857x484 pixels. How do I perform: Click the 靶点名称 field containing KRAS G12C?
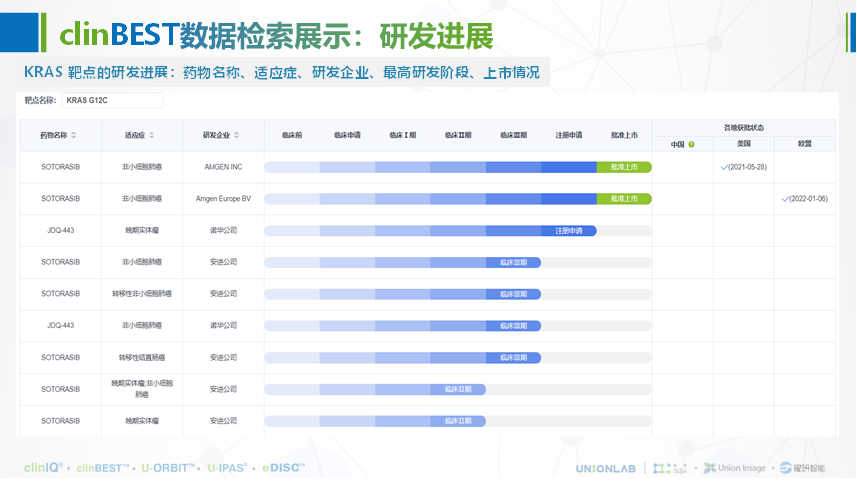[x=113, y=101]
